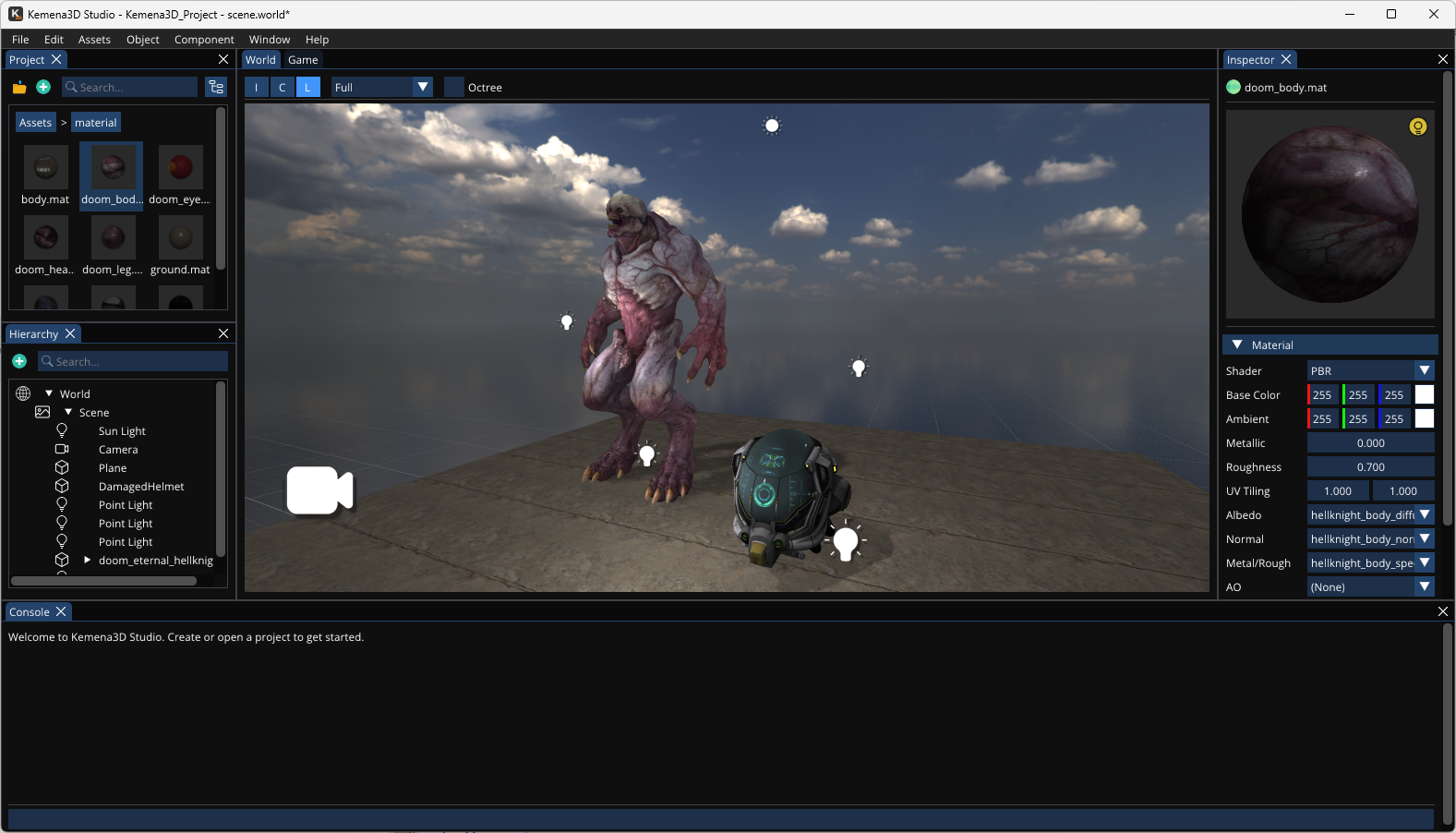This screenshot has width=1456, height=833.
Task: Select the white camera gizmo in the viewport
Action: [319, 489]
